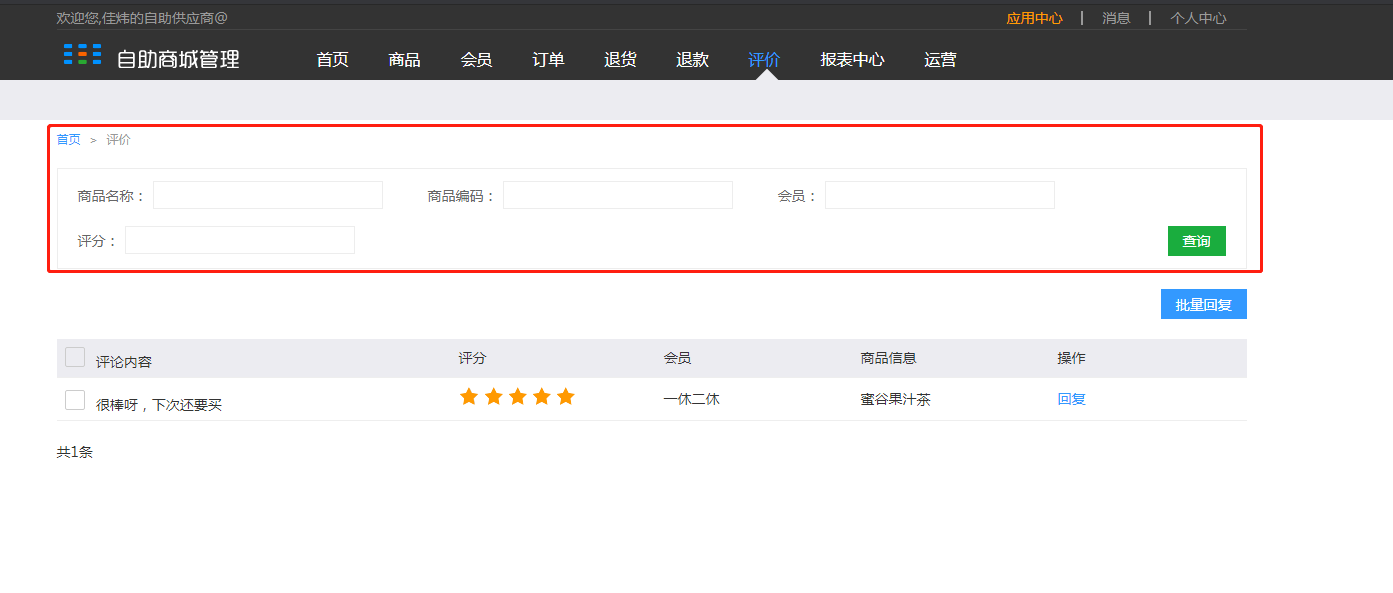Click the third rating star of the review
Screen dimensions: 1393x593
click(517, 397)
